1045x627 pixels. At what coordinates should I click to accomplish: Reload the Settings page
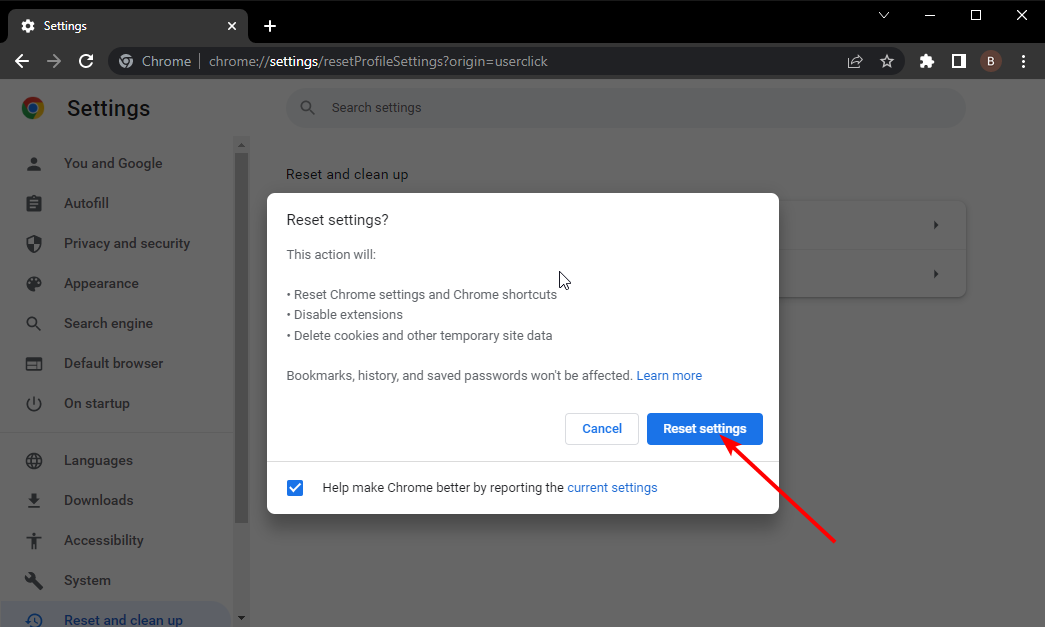tap(86, 61)
